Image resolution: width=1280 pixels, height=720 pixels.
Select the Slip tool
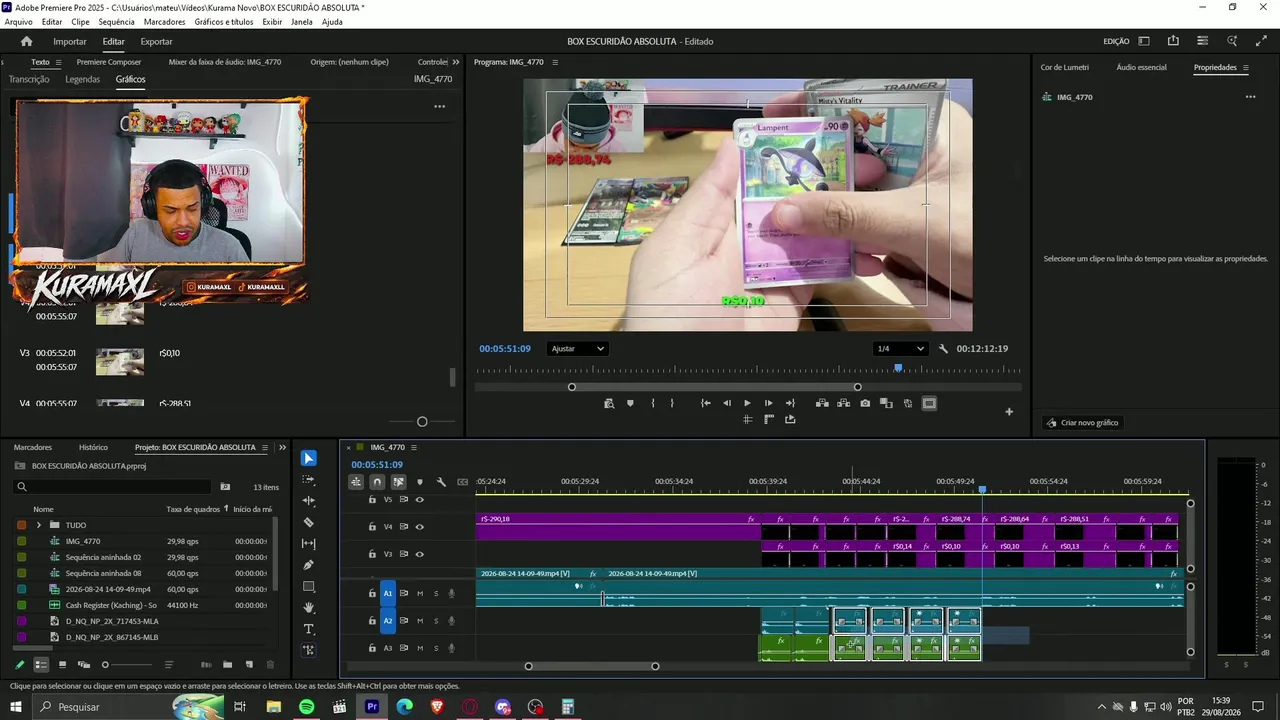click(309, 544)
